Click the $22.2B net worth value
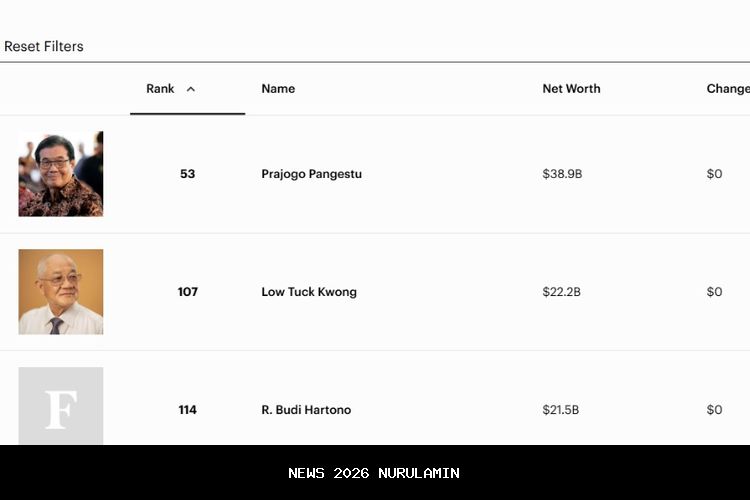Viewport: 750px width, 500px height. coord(562,292)
